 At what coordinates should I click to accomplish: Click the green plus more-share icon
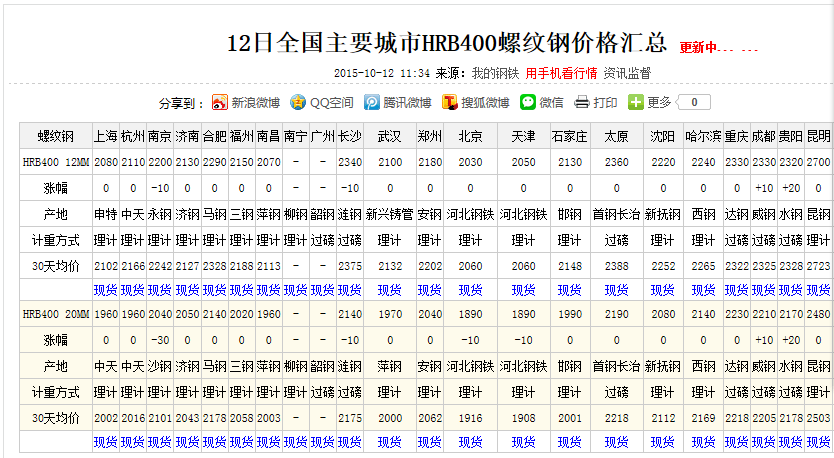click(636, 102)
